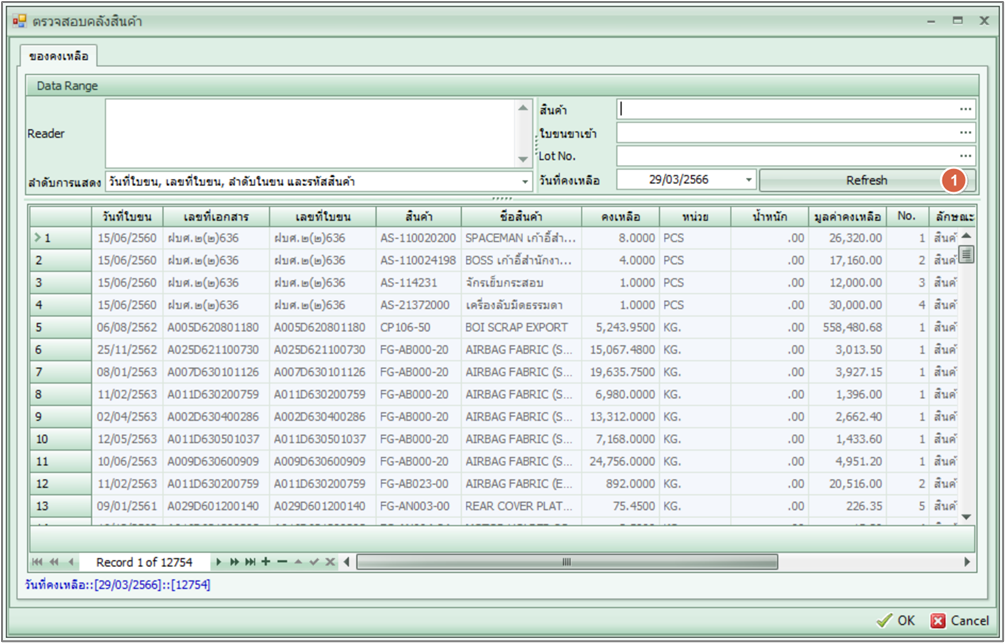Click cancel edit X in navigator
Image resolution: width=1005 pixels, height=643 pixels.
point(330,562)
